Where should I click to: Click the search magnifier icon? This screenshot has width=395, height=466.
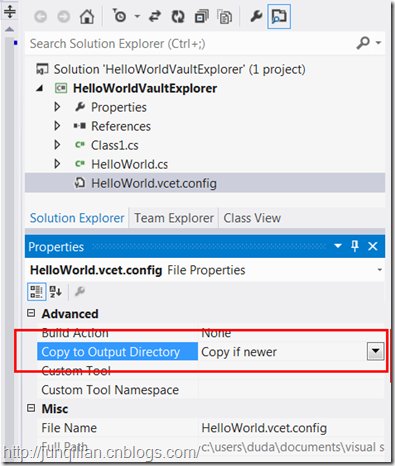click(363, 43)
